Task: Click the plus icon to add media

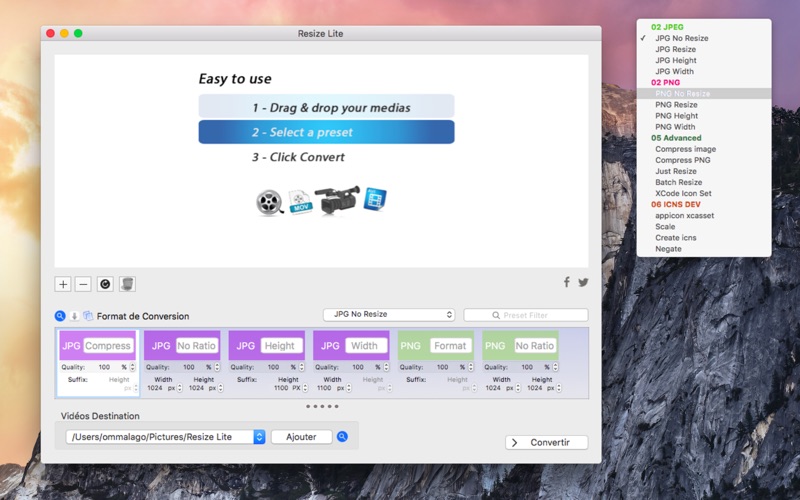Action: [64, 284]
